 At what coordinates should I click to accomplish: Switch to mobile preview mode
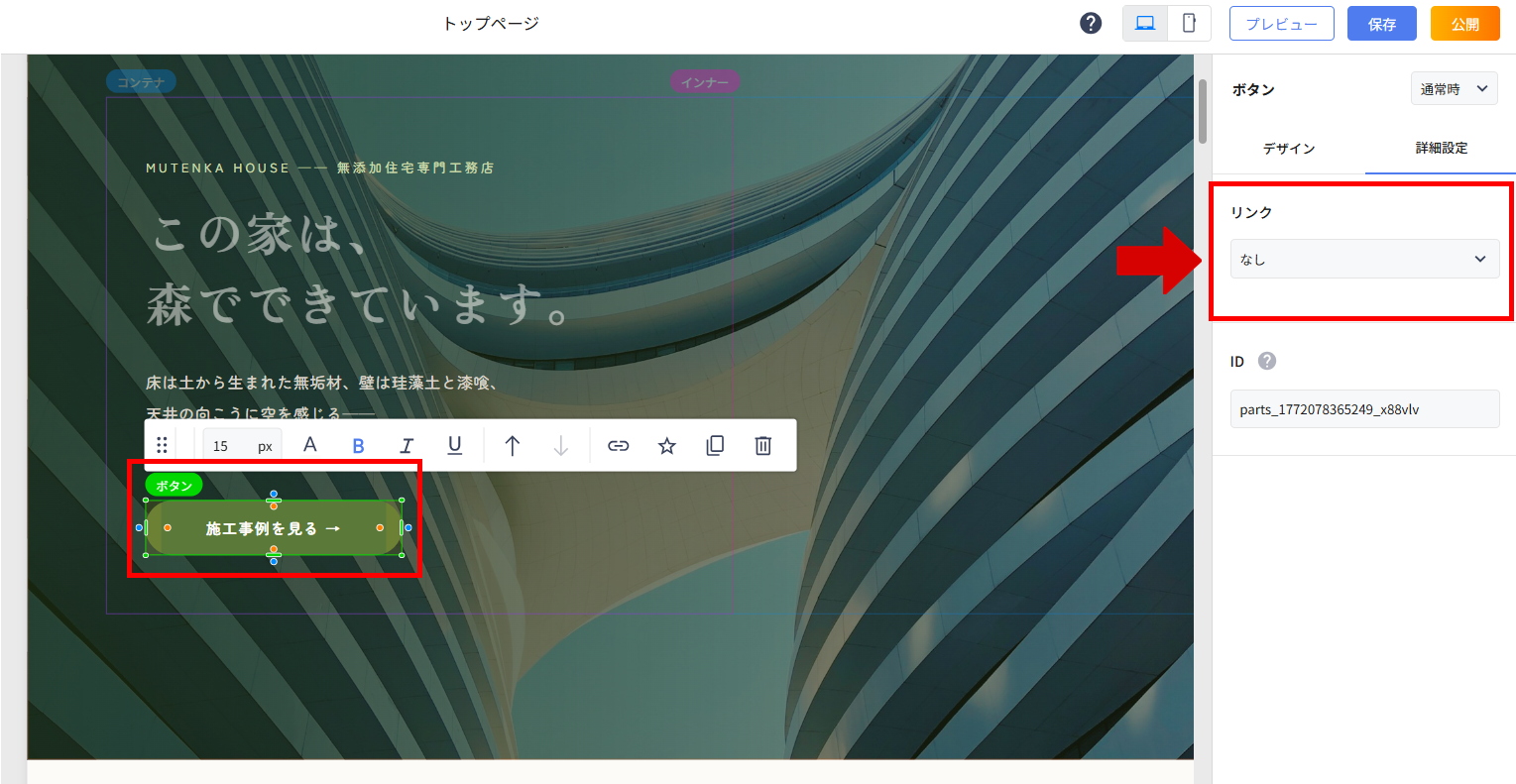pyautogui.click(x=1189, y=24)
